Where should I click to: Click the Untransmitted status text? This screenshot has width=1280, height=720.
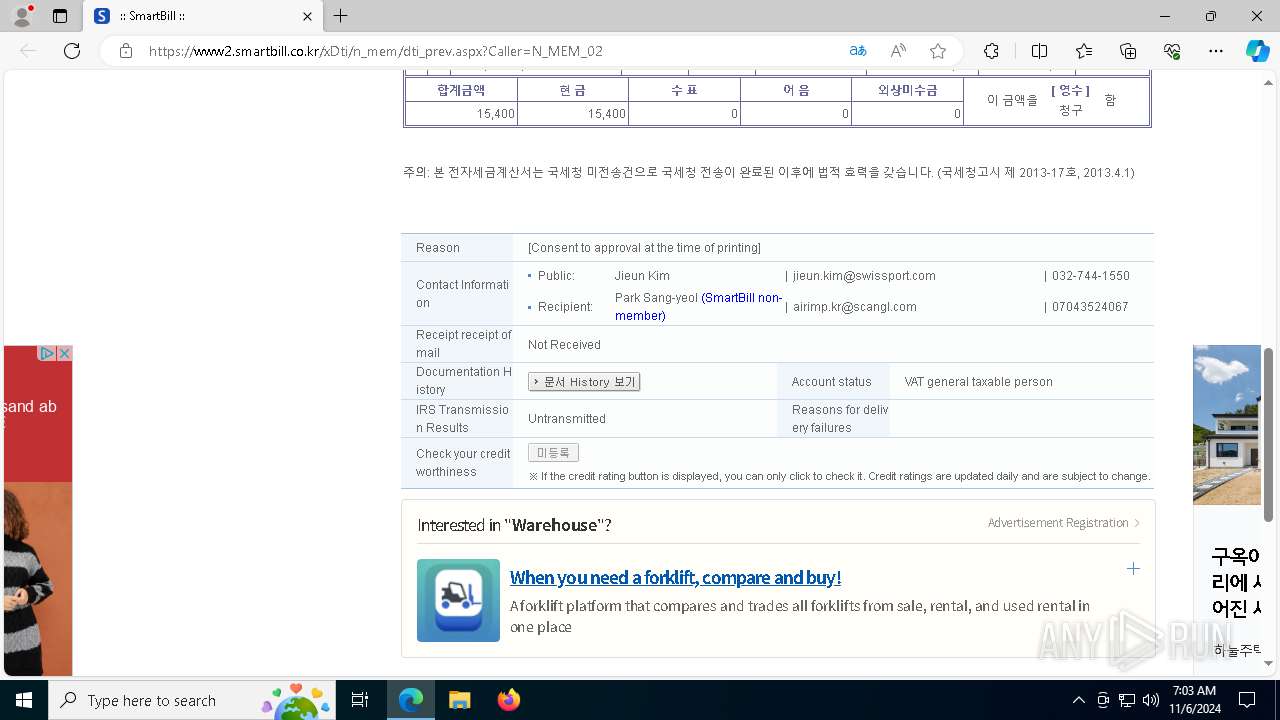tap(567, 419)
